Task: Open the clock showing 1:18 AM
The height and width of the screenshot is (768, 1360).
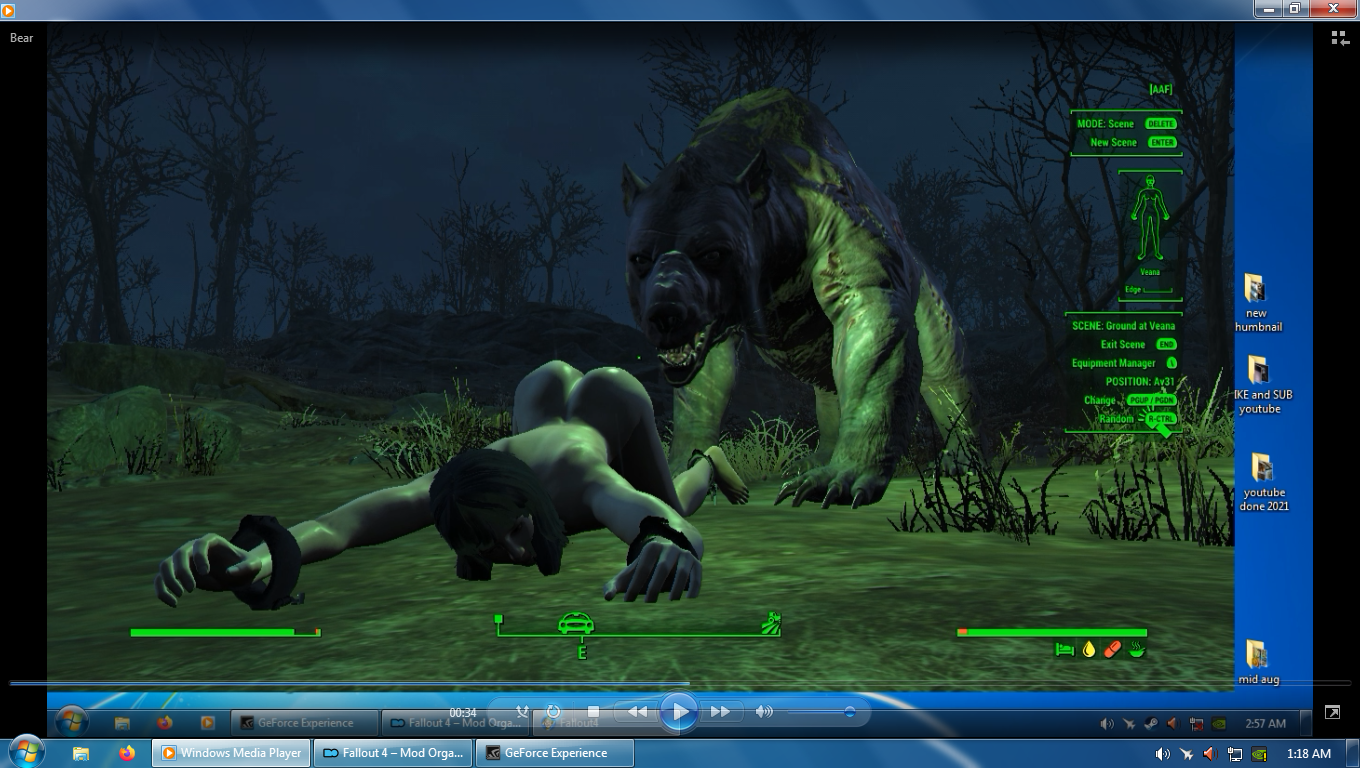Action: (x=1309, y=754)
